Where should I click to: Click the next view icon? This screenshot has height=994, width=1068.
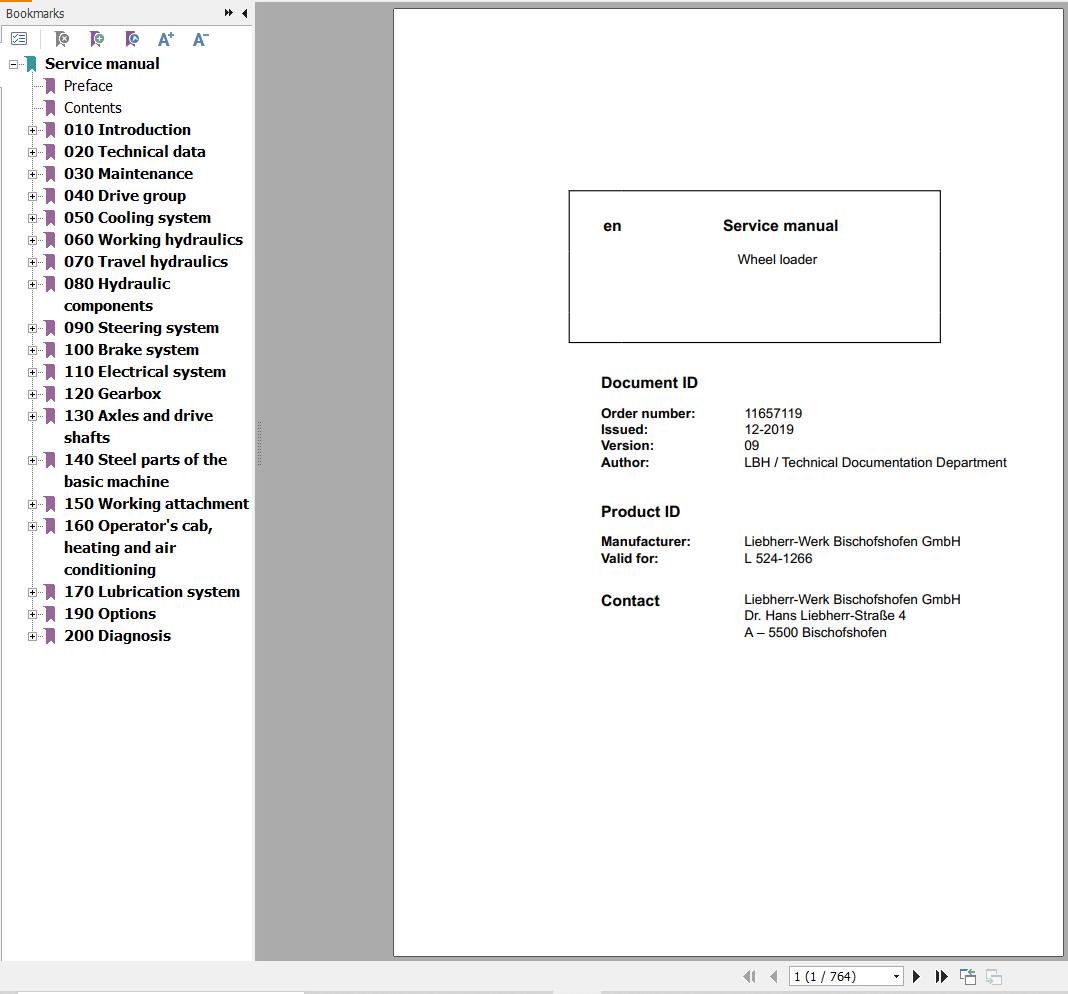point(994,976)
